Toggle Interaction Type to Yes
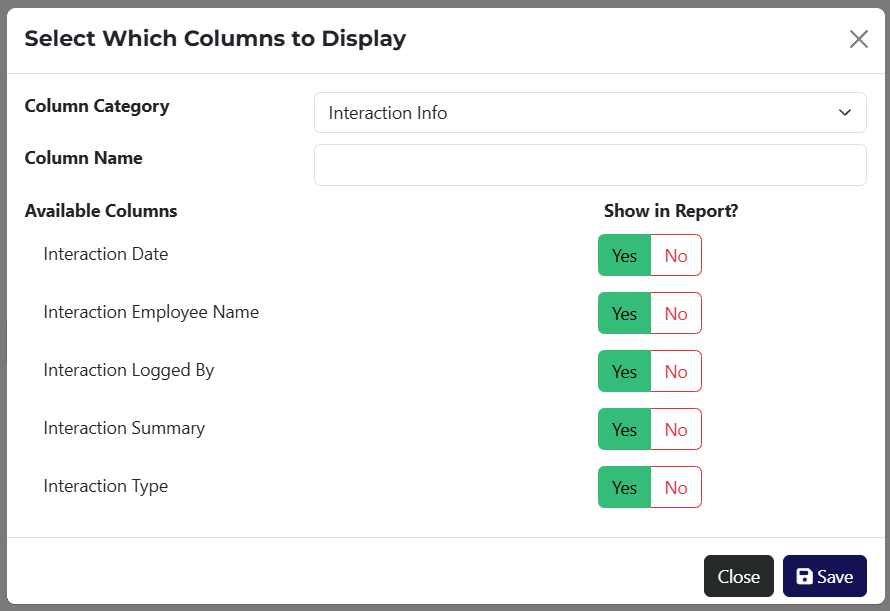The width and height of the screenshot is (890, 611). 624,487
